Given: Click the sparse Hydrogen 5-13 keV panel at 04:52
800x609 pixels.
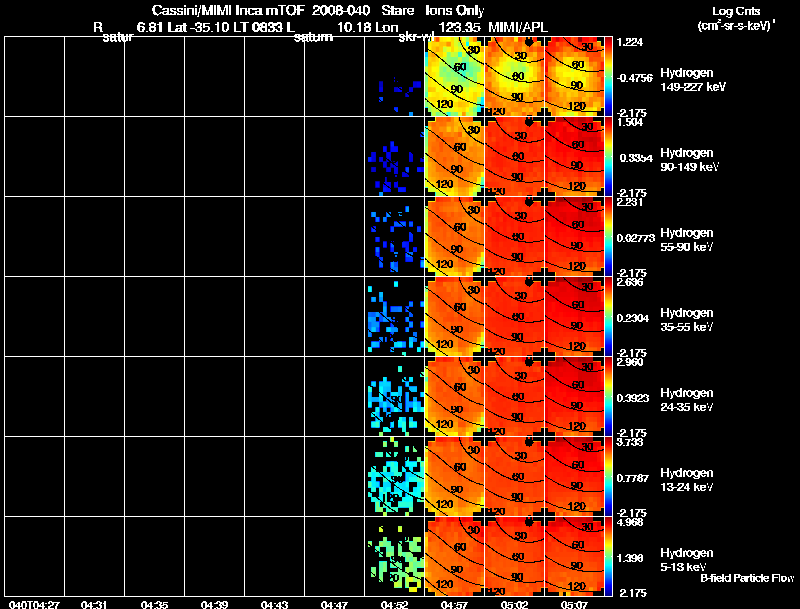Looking at the screenshot, I should point(395,557).
